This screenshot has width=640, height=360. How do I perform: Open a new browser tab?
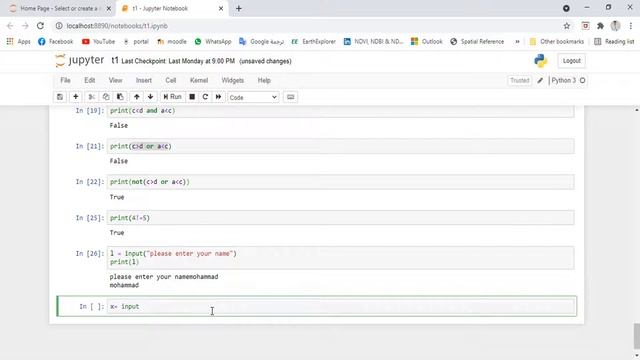[239, 9]
